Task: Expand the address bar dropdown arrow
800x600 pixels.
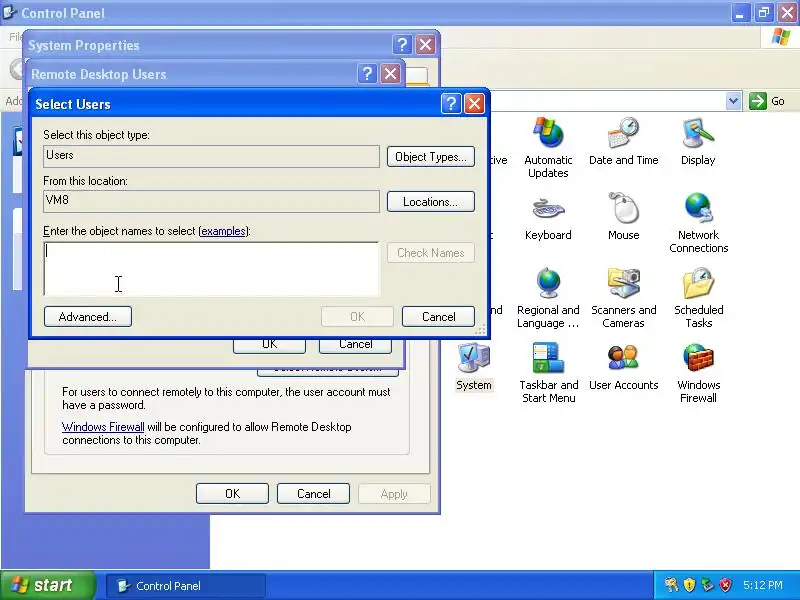Action: tap(733, 101)
